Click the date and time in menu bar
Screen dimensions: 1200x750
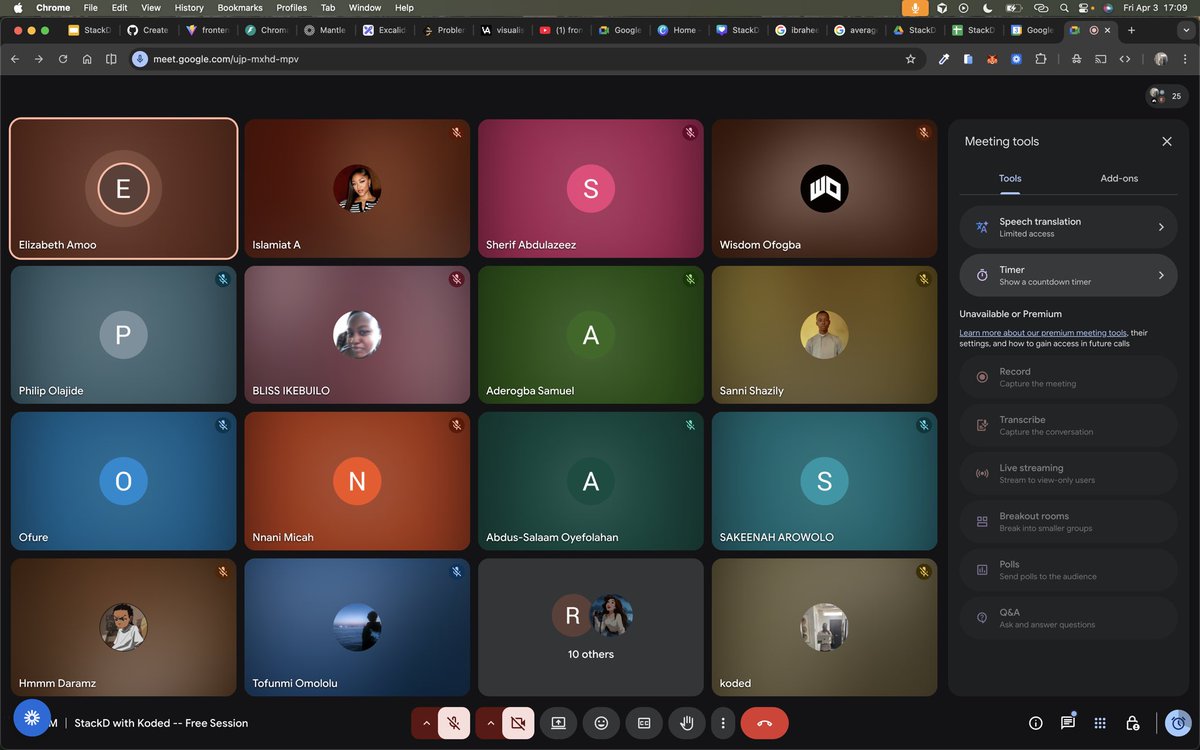tap(1154, 8)
